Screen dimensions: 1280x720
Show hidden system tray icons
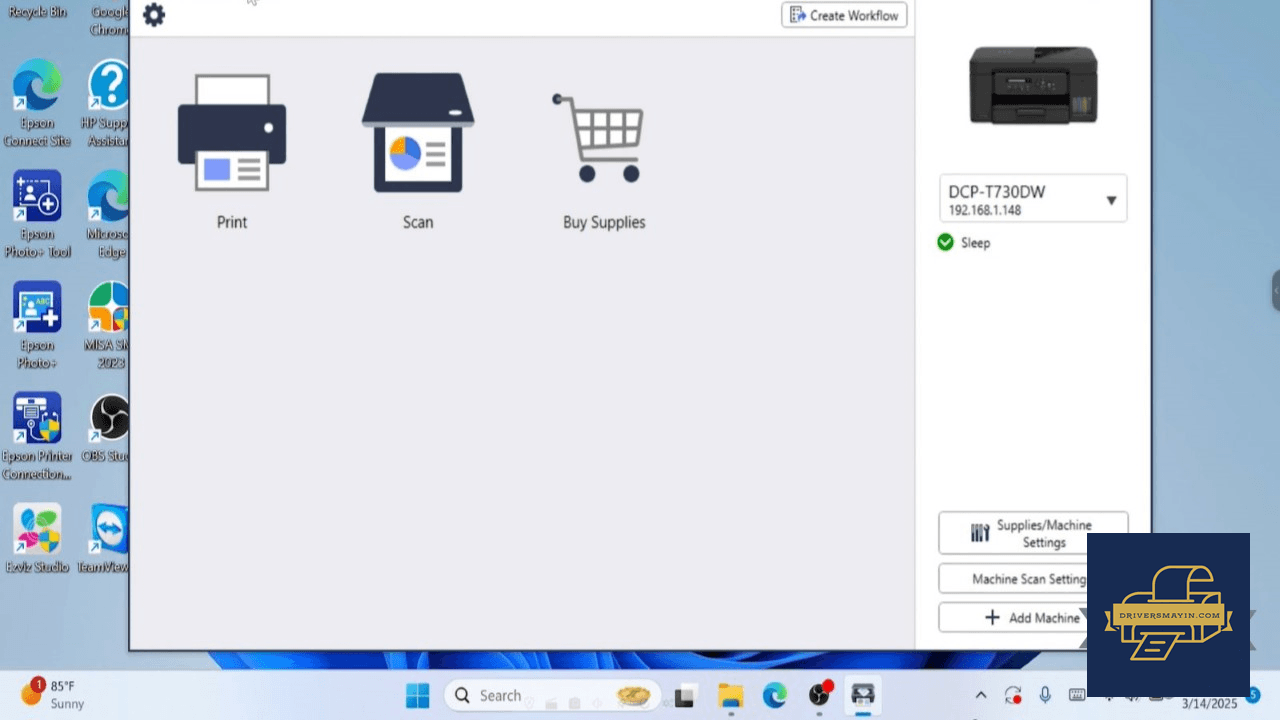click(981, 696)
